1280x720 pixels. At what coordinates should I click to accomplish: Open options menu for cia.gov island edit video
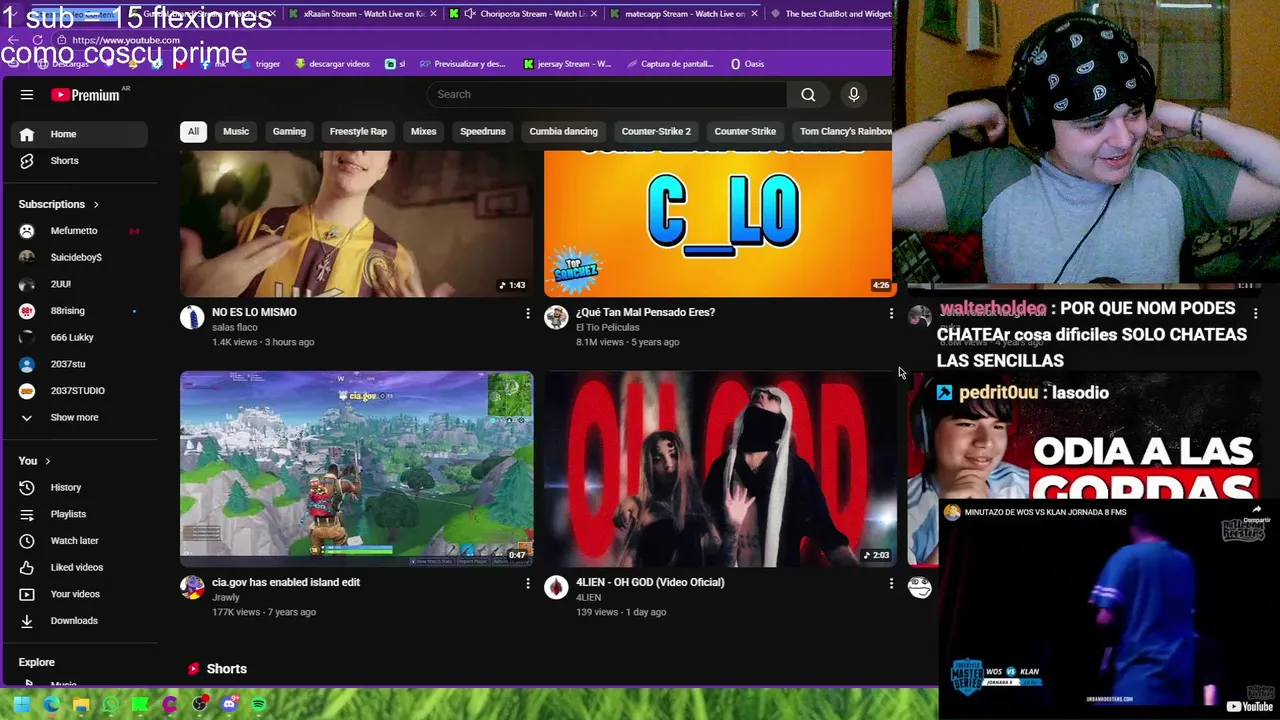click(x=528, y=584)
